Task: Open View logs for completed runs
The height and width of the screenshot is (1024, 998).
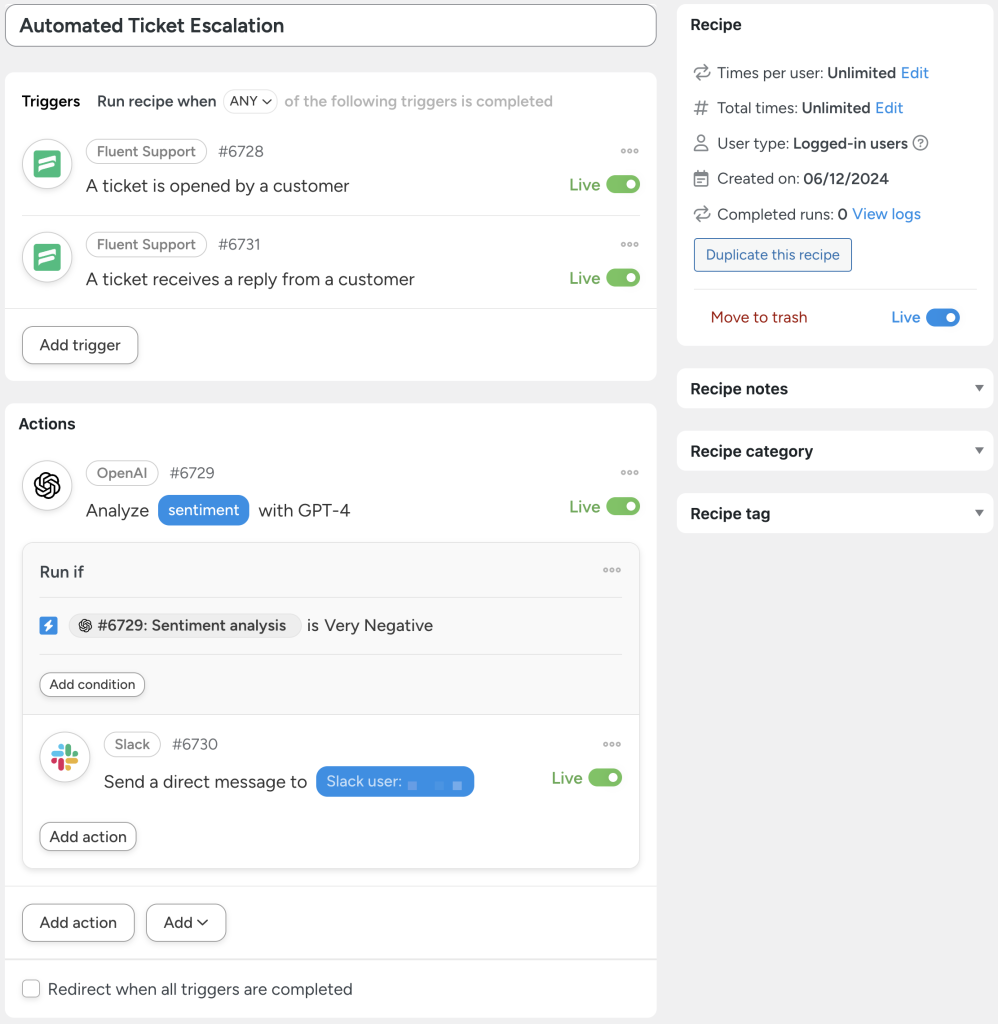Action: [884, 214]
